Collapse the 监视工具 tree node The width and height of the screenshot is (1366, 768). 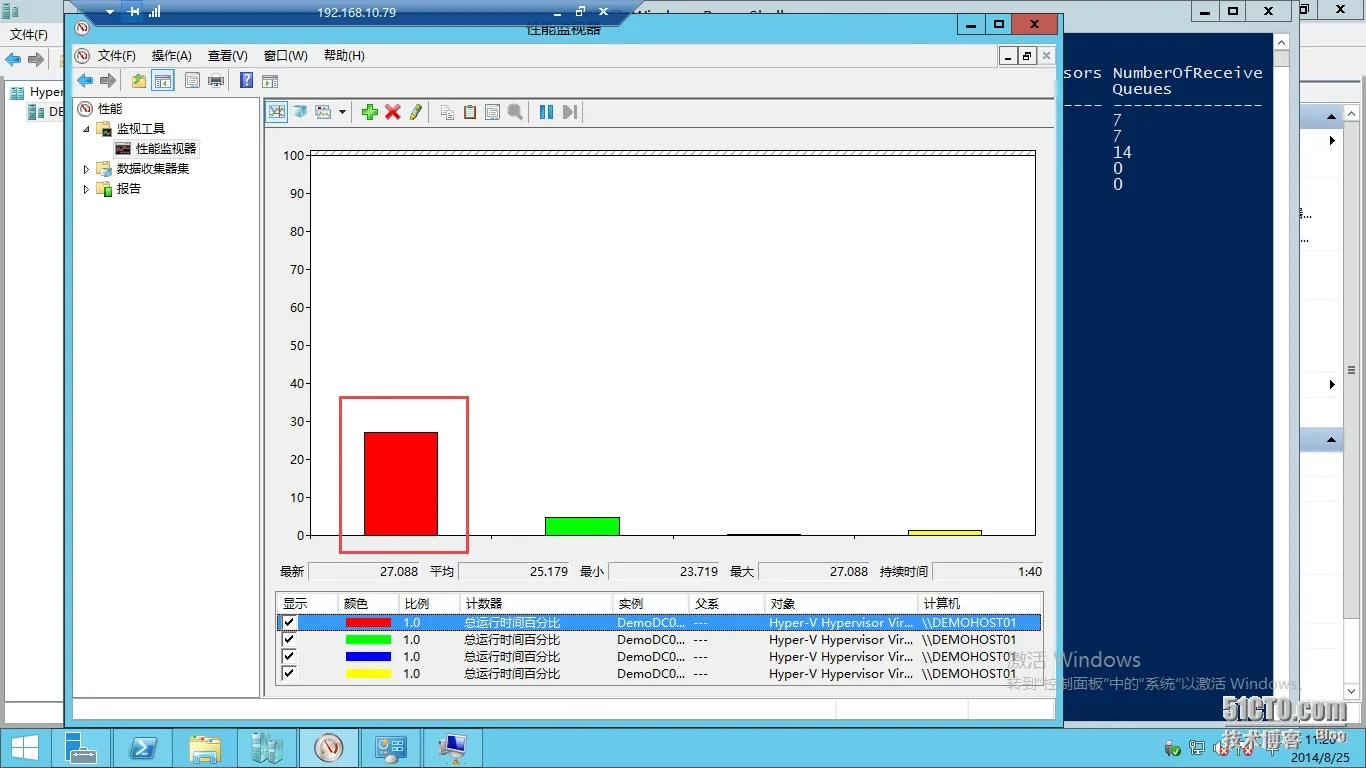pos(86,129)
